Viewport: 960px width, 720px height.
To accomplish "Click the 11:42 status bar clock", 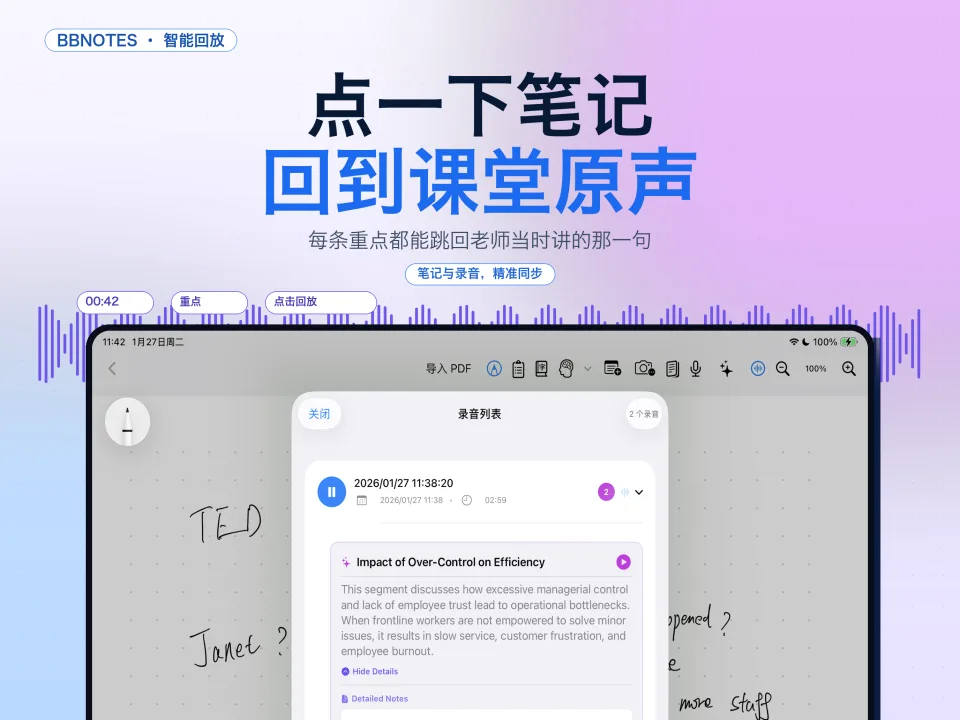I will [x=114, y=342].
